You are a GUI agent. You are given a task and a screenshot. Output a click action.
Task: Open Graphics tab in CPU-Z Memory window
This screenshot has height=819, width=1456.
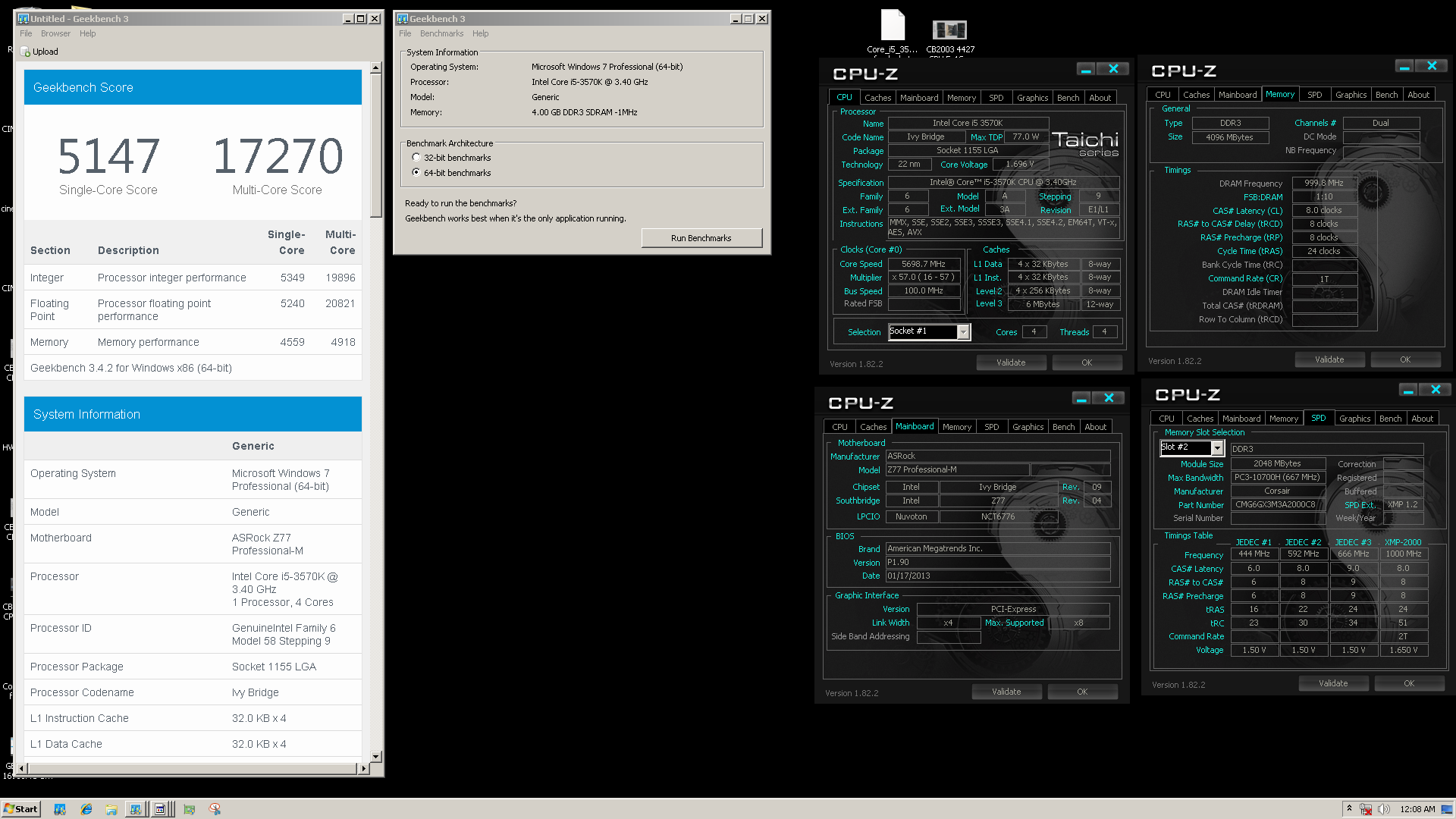click(x=1351, y=95)
